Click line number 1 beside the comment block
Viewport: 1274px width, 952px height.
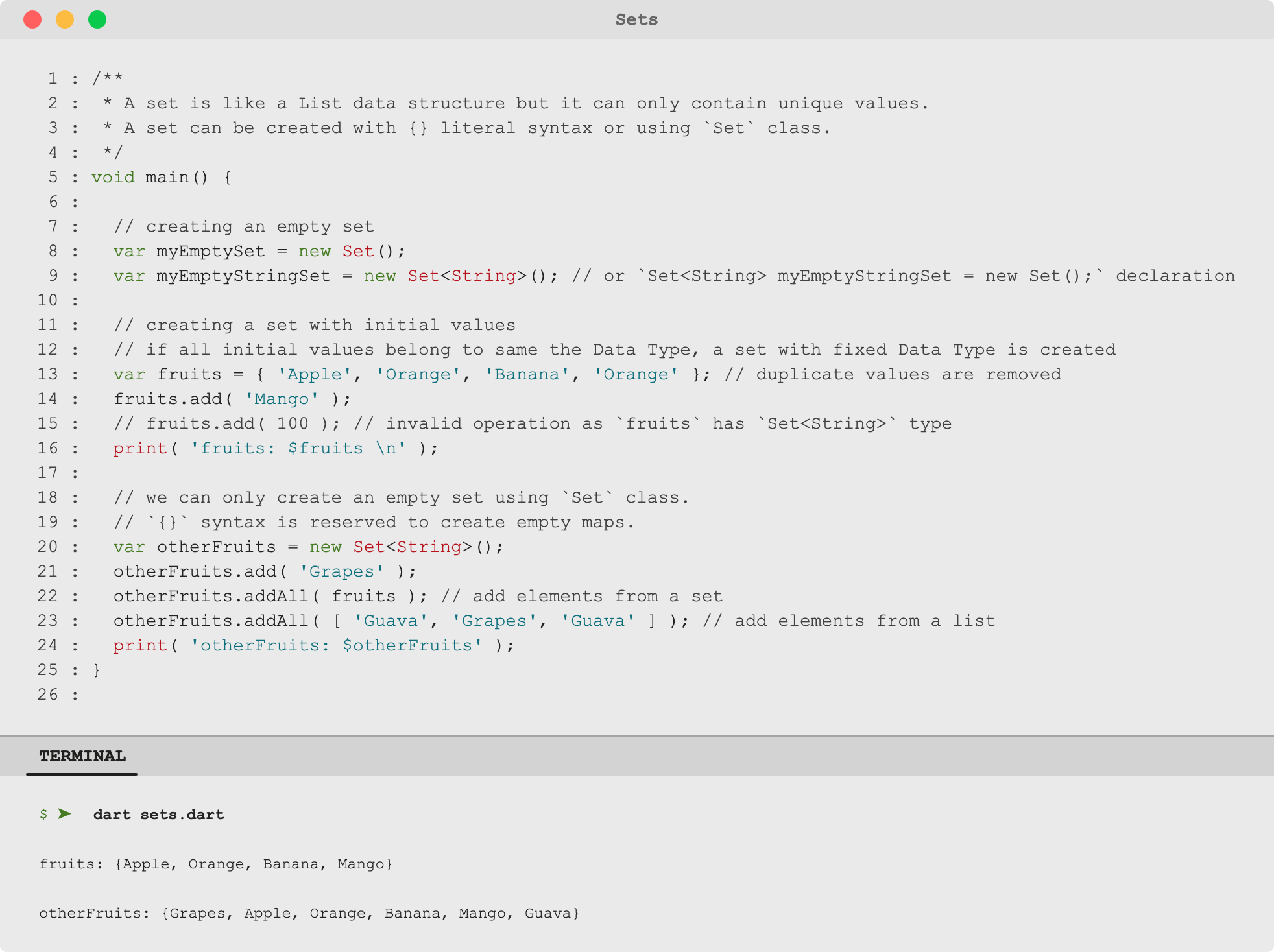coord(52,78)
